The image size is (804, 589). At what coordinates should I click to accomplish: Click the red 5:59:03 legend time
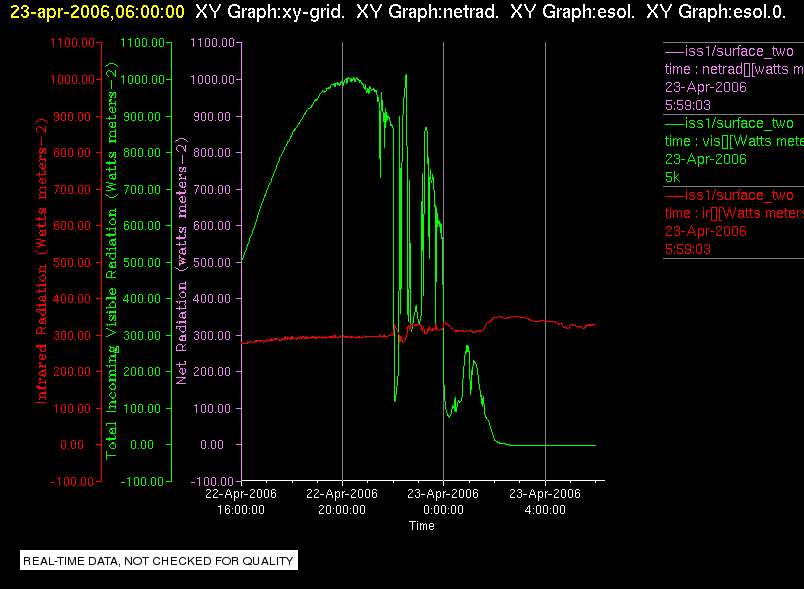pos(688,249)
